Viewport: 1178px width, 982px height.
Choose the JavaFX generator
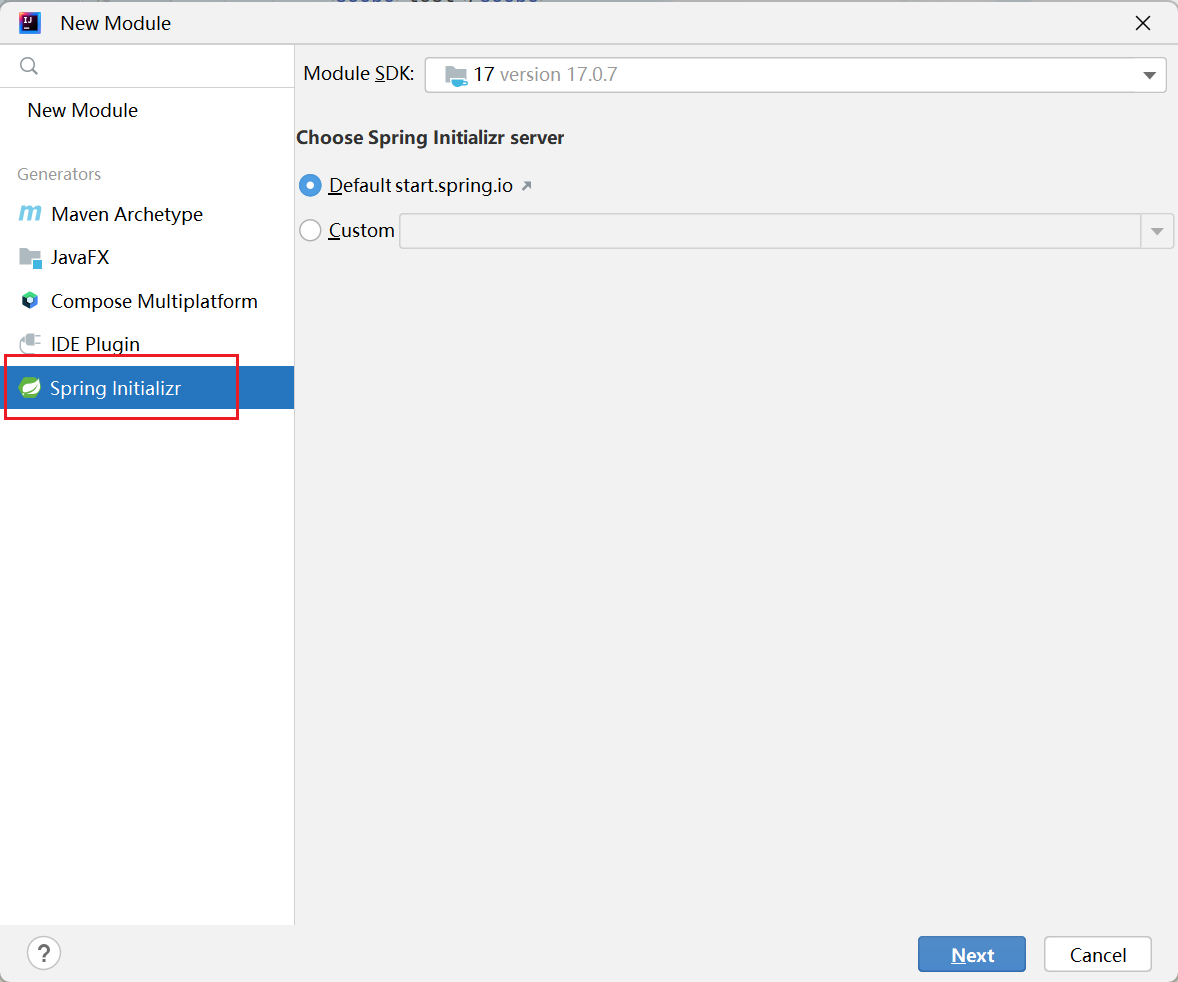(x=147, y=257)
